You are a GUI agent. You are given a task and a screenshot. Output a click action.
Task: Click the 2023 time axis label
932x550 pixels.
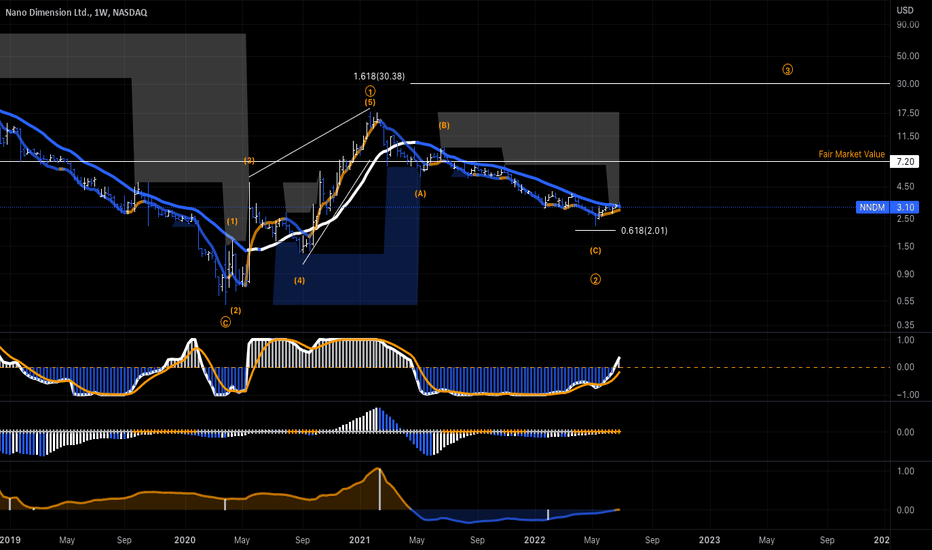[709, 540]
